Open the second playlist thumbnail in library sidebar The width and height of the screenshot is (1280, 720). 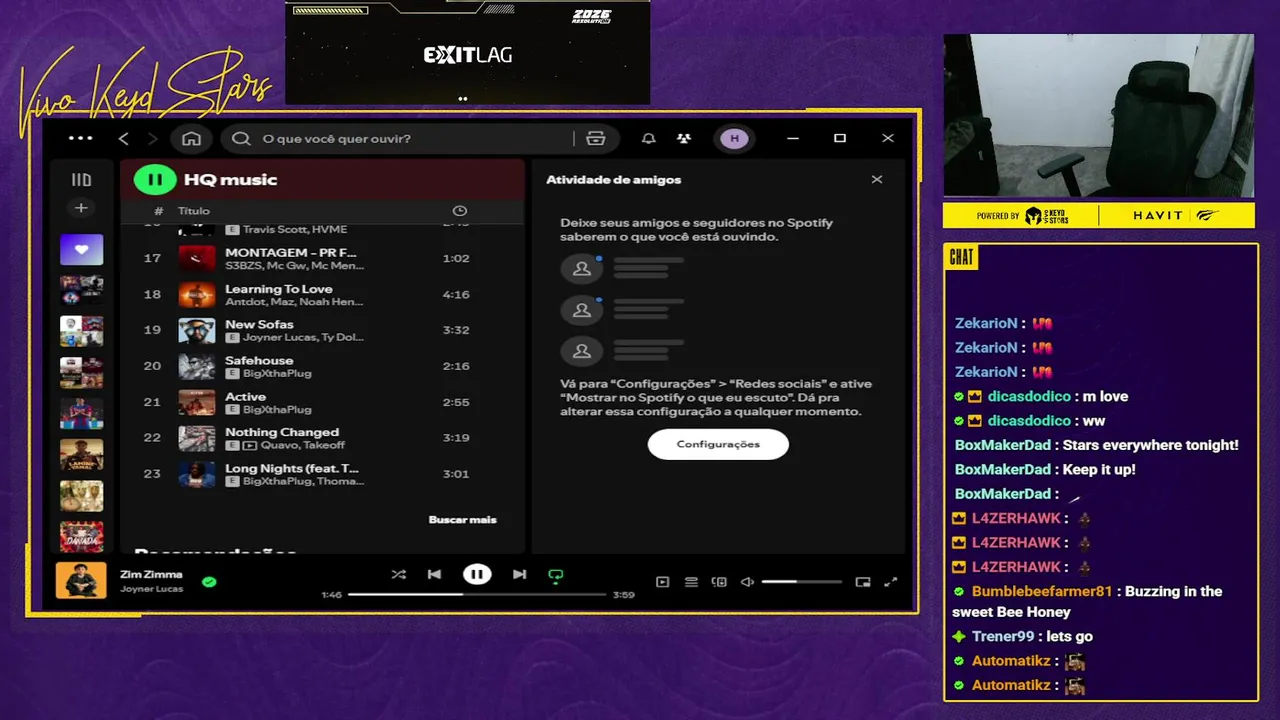(x=81, y=290)
